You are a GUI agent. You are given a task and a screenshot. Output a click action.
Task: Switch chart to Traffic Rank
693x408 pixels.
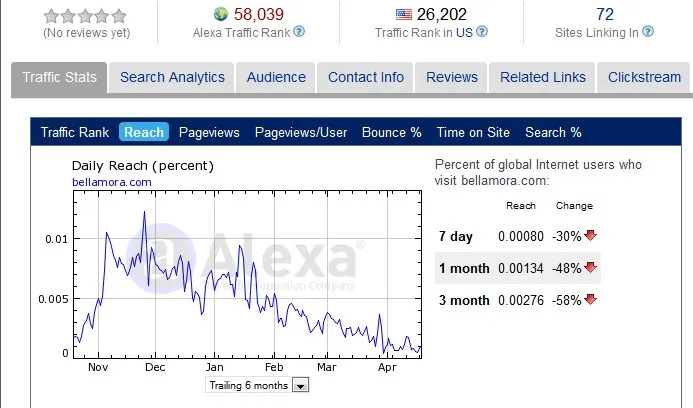pyautogui.click(x=75, y=132)
